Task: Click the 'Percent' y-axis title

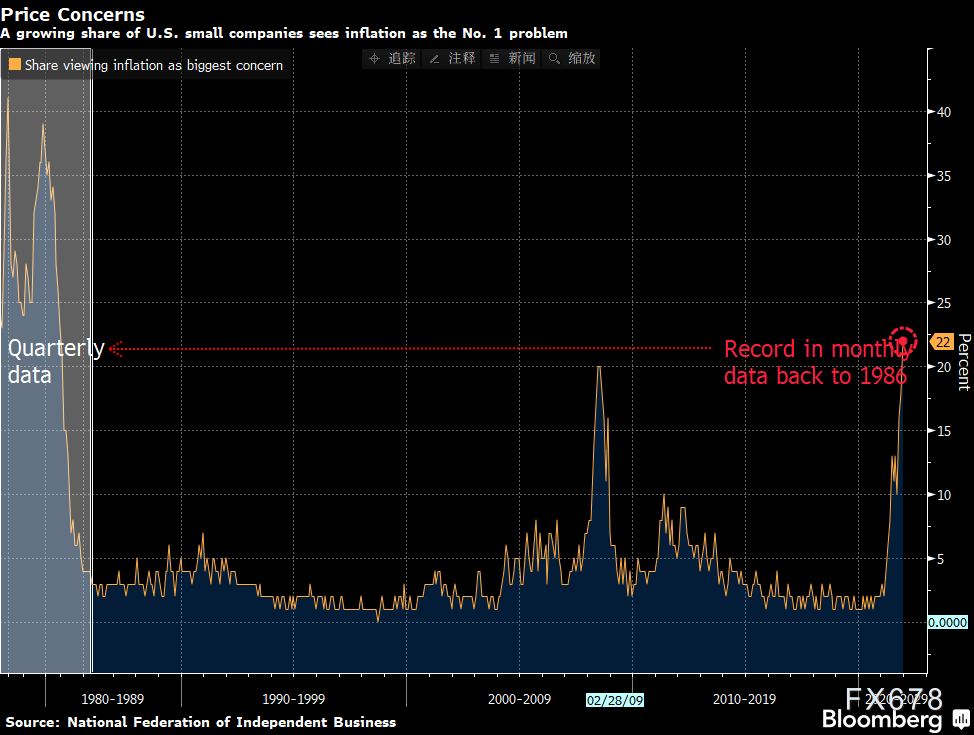Action: click(x=964, y=362)
